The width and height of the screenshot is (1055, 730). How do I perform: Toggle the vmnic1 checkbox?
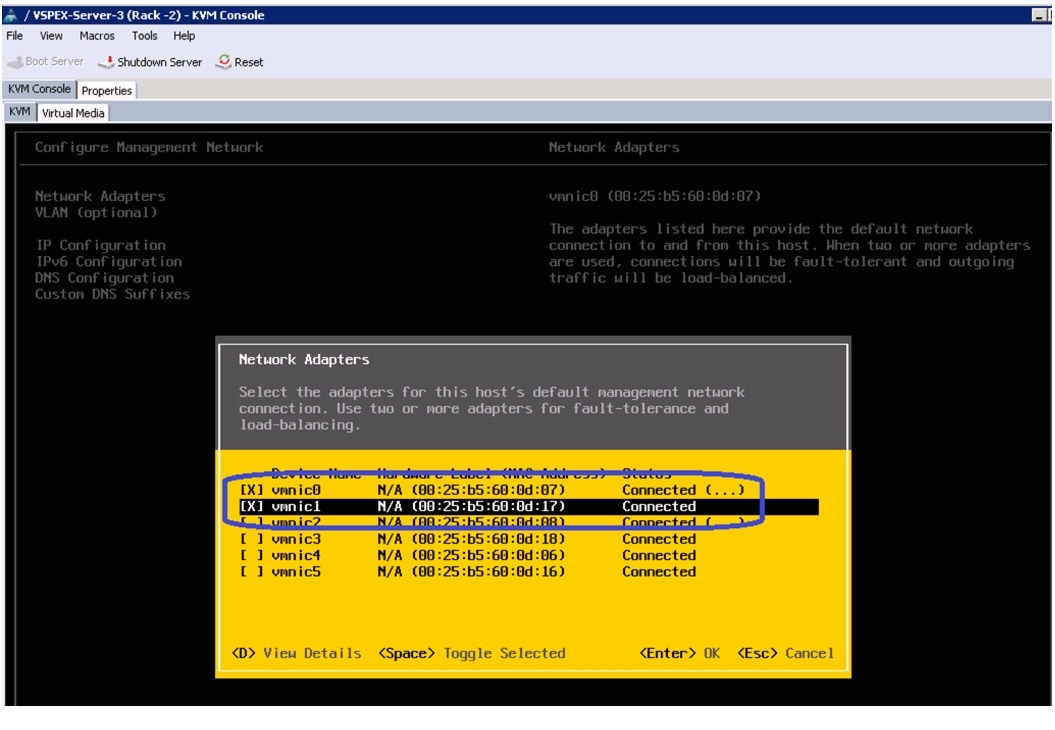point(252,506)
